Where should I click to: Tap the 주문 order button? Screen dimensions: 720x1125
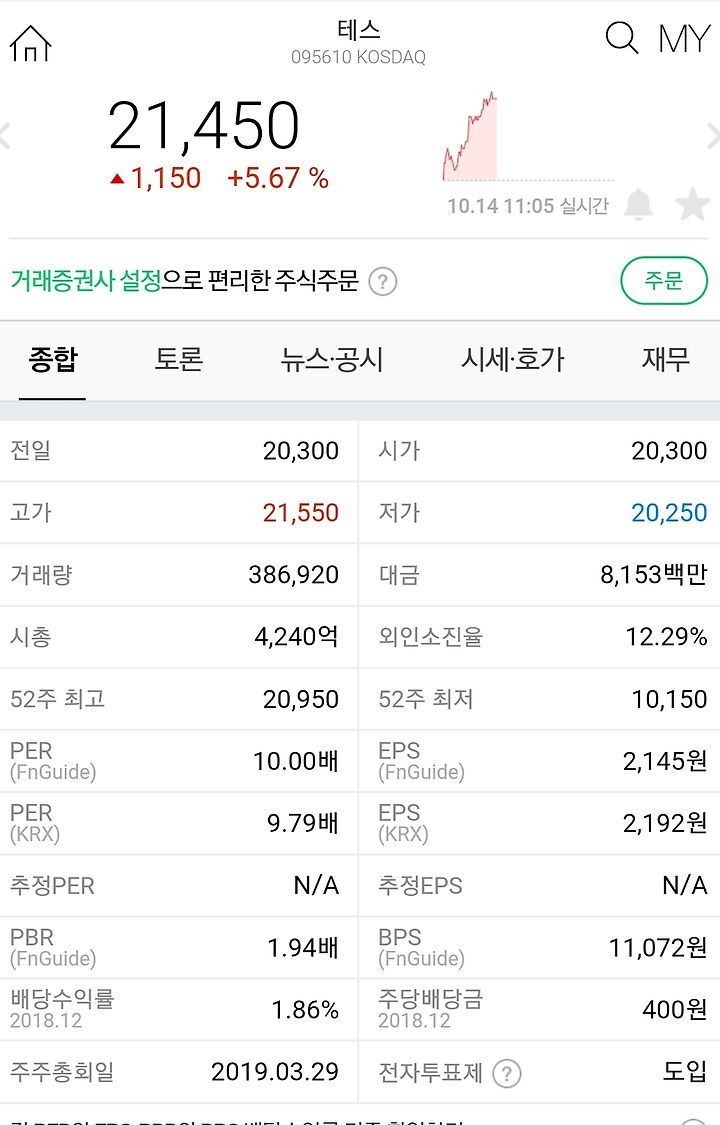tap(663, 281)
